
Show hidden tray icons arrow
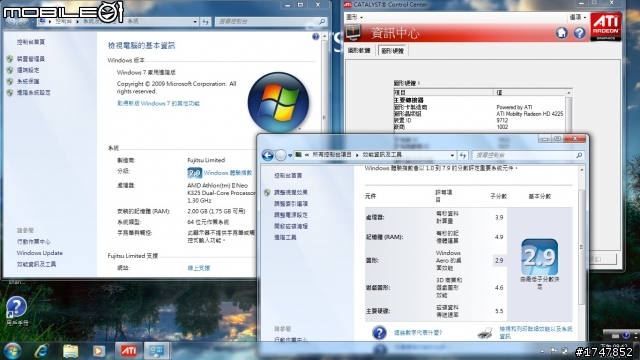coord(542,351)
